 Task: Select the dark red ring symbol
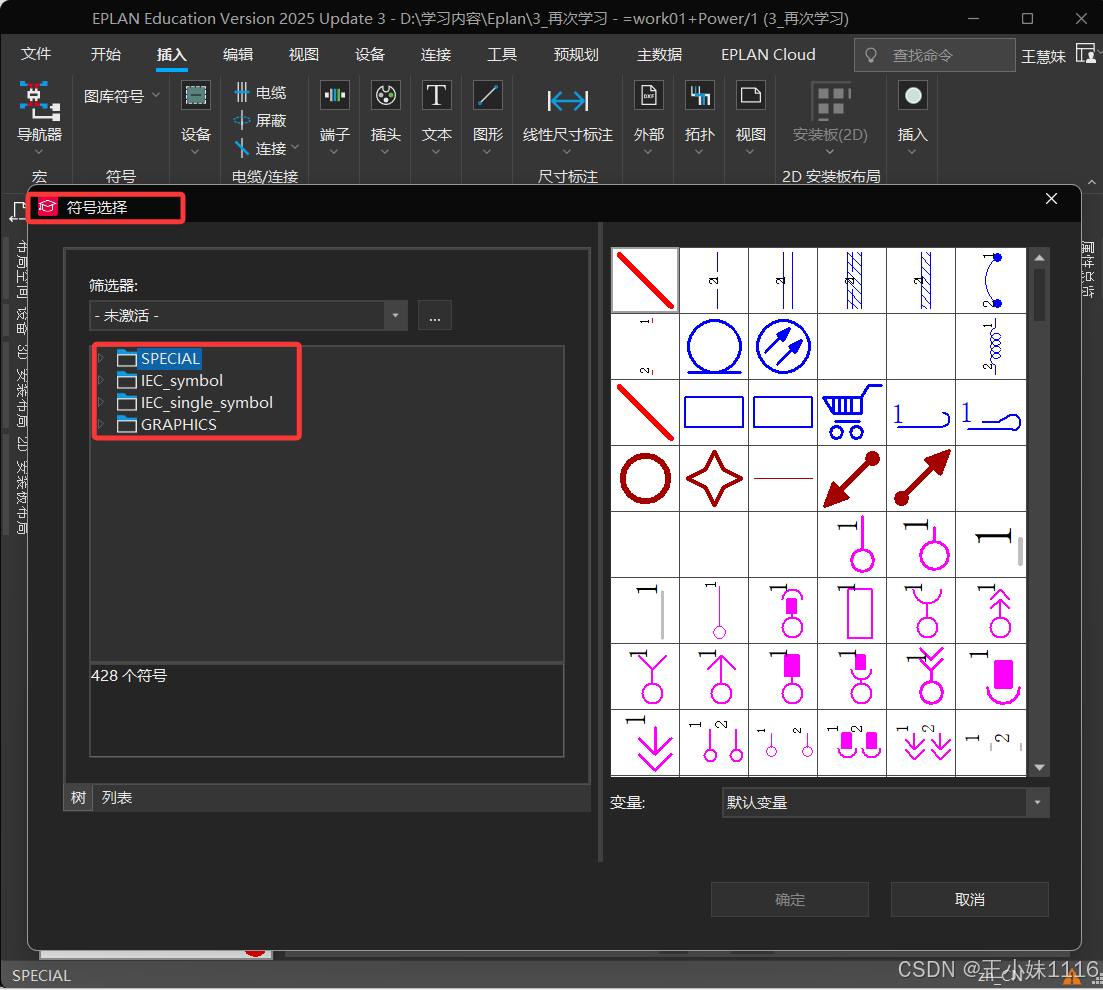(645, 478)
